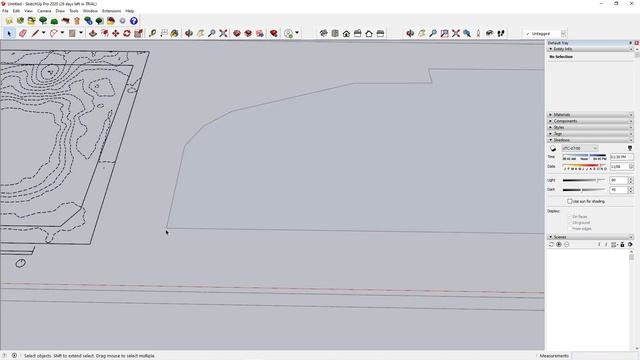Select the Position Camera tool
Viewport: 640px width, 360px height.
(x=478, y=33)
